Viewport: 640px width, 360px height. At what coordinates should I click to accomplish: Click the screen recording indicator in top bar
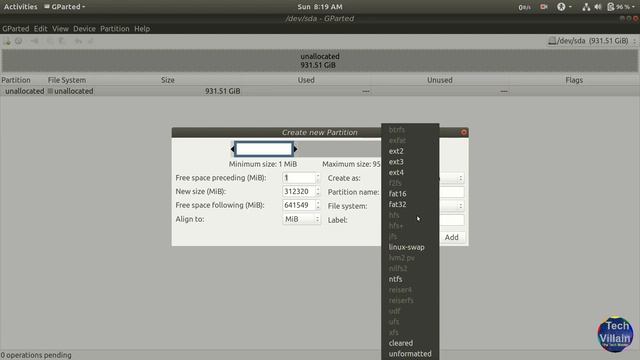point(543,7)
